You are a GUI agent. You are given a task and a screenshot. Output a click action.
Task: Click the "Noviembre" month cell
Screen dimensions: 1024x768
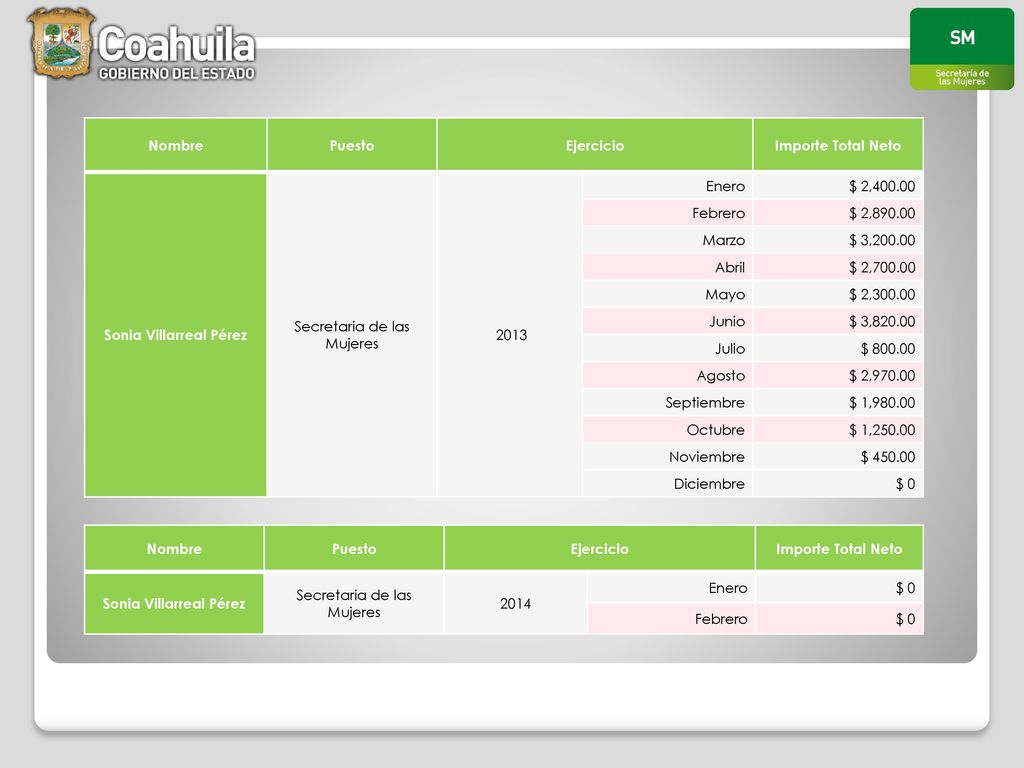coord(667,457)
